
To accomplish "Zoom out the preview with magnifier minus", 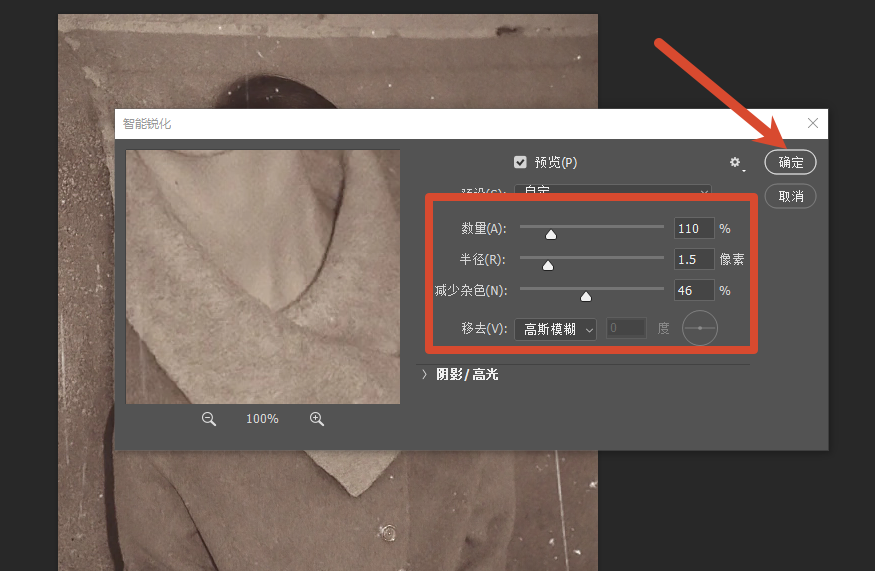I will click(209, 419).
